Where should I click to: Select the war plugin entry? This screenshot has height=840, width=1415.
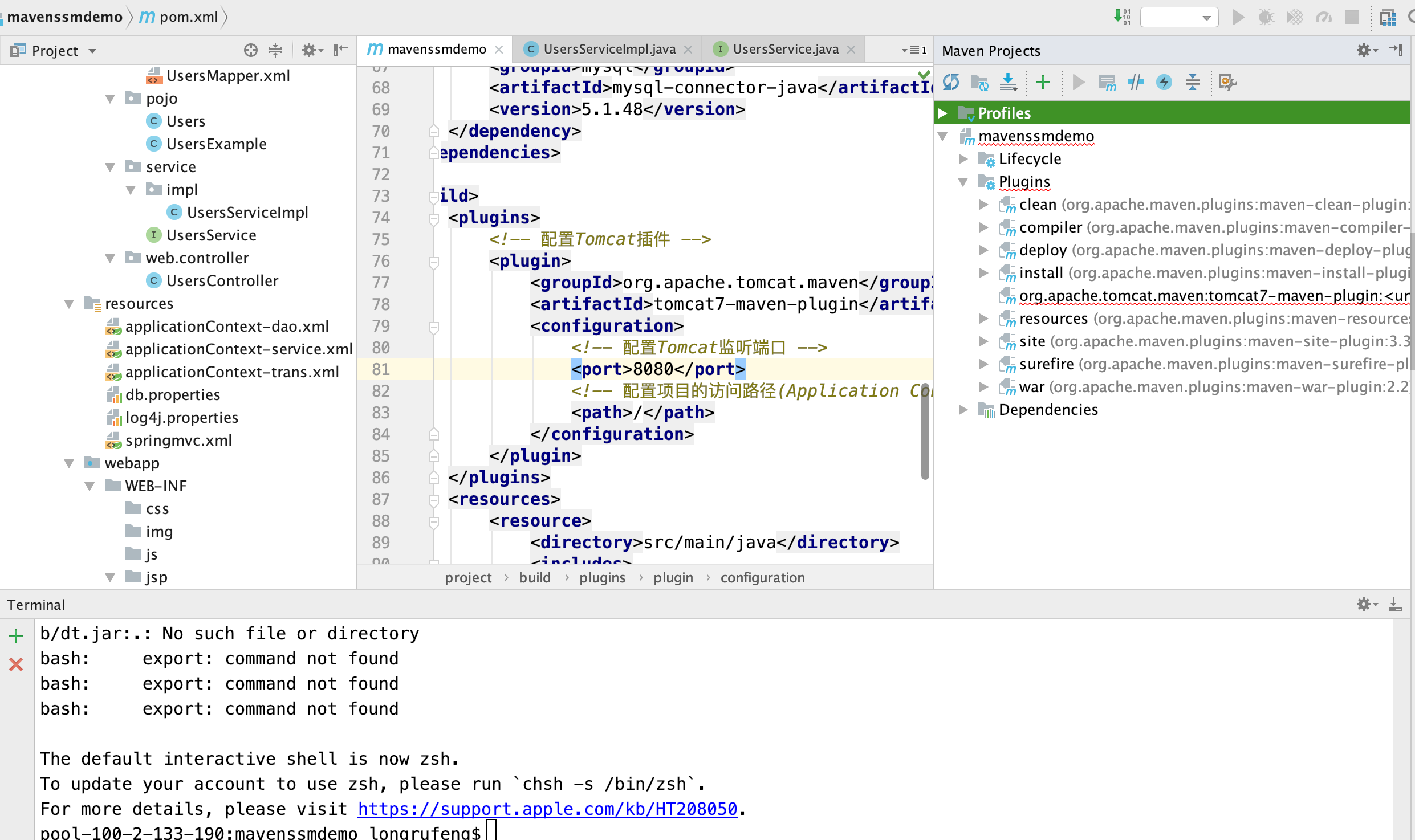(x=1204, y=387)
